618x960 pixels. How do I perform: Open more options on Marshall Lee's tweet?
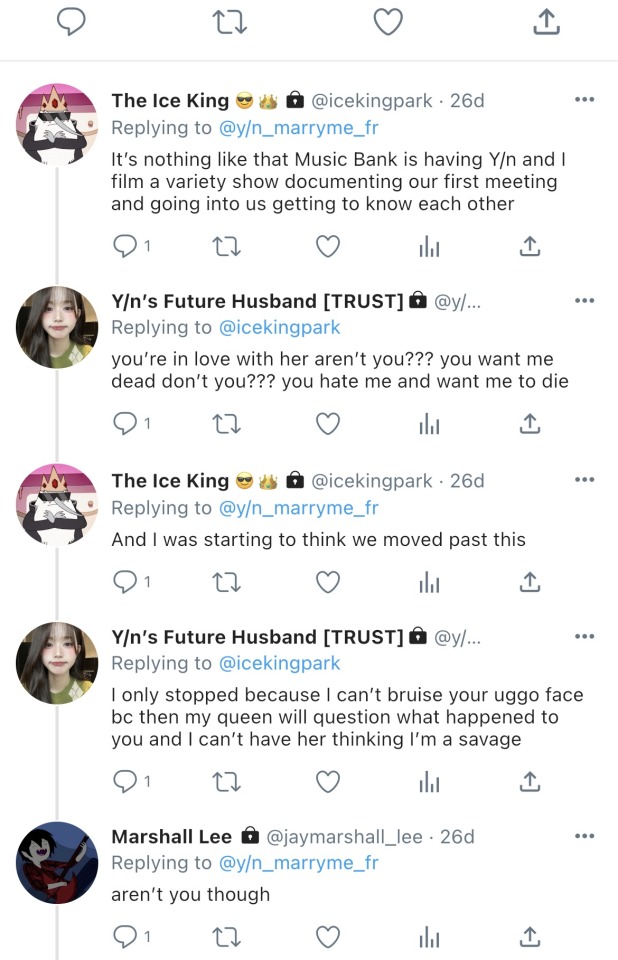585,836
